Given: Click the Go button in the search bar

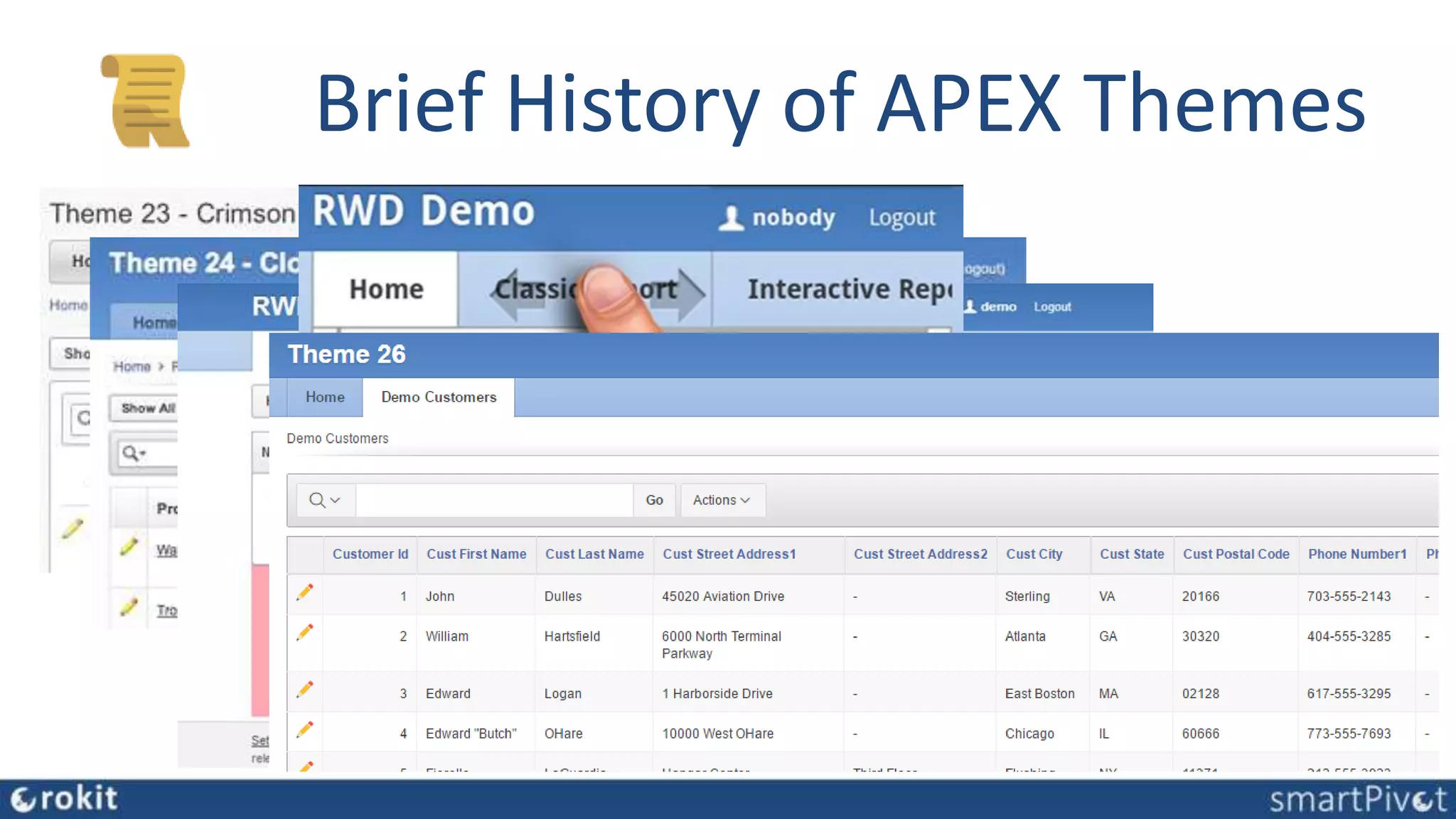Looking at the screenshot, I should click(x=654, y=500).
